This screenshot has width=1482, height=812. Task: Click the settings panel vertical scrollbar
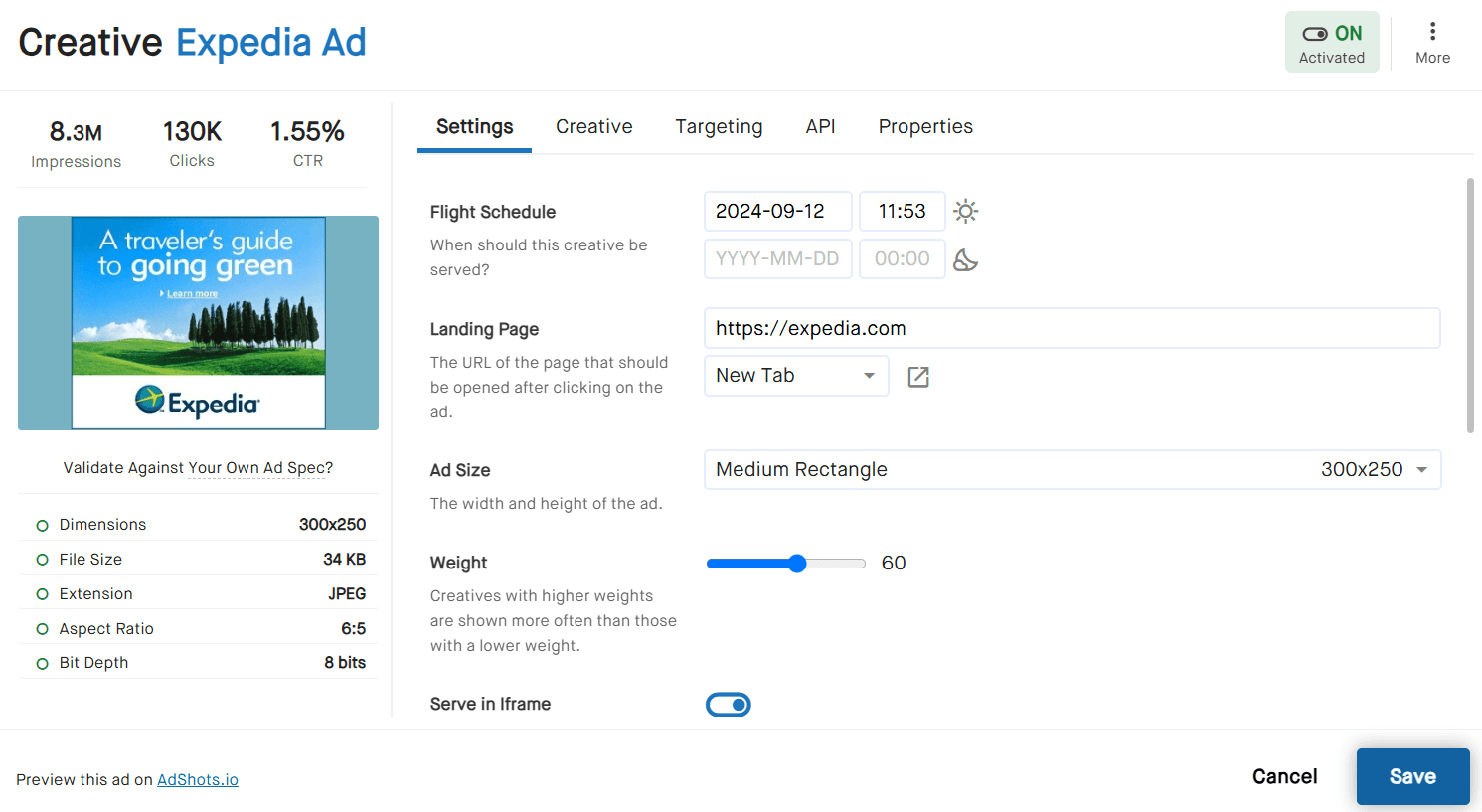point(1470,306)
